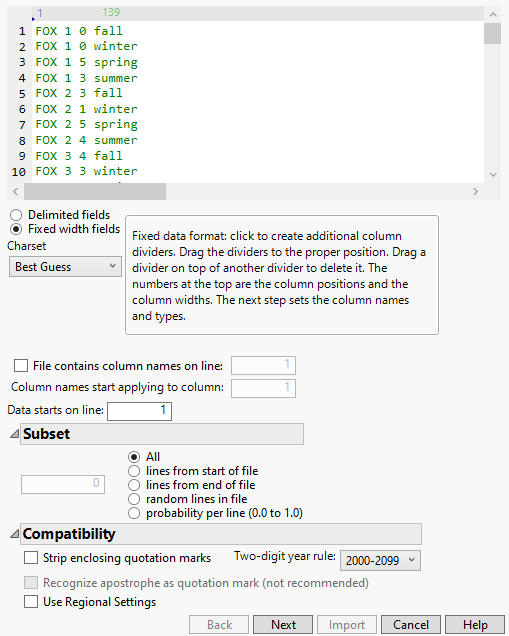Select lines from end of file option

[x=134, y=485]
